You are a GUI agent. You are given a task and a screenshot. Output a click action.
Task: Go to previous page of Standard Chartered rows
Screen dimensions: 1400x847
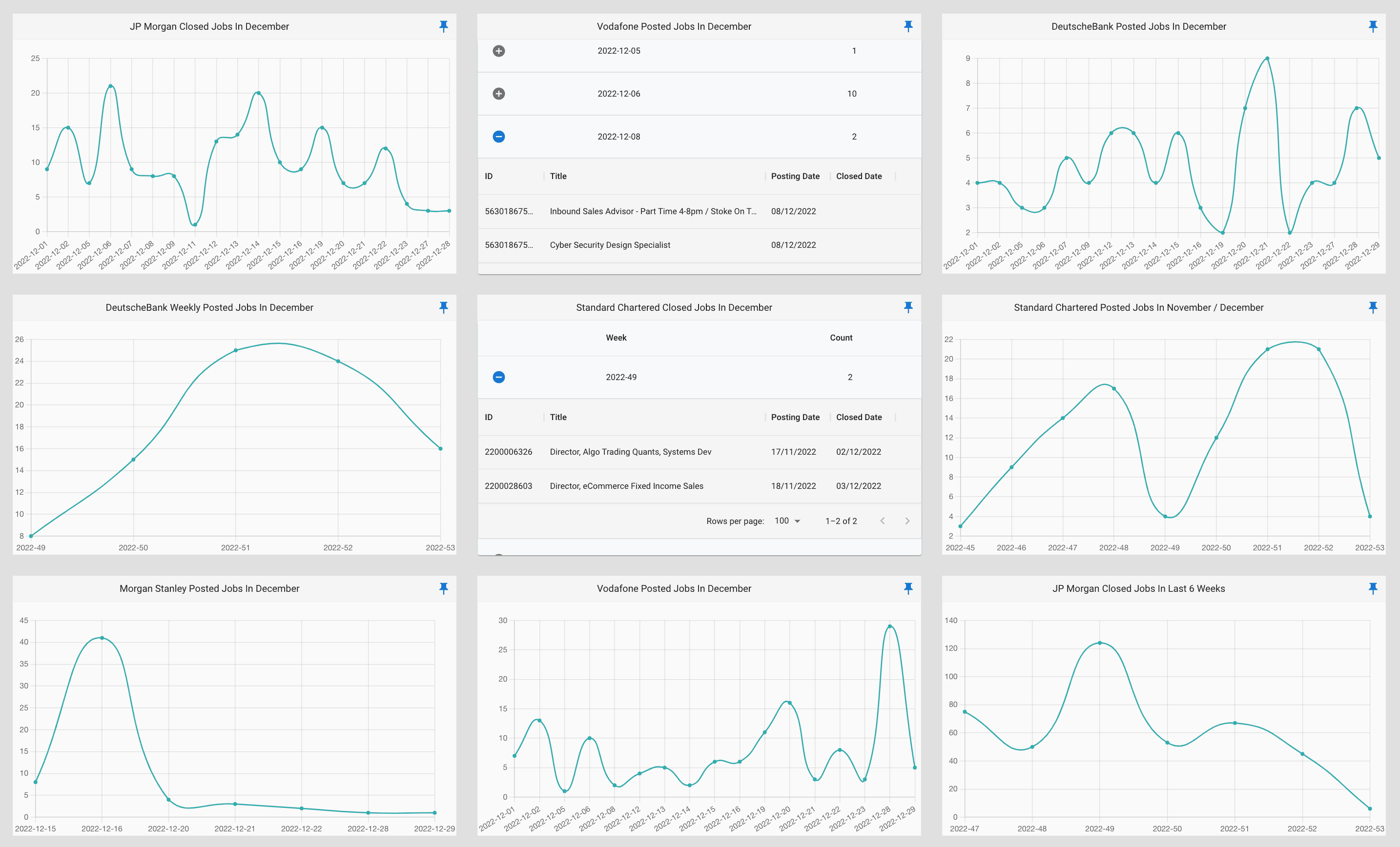click(x=883, y=521)
